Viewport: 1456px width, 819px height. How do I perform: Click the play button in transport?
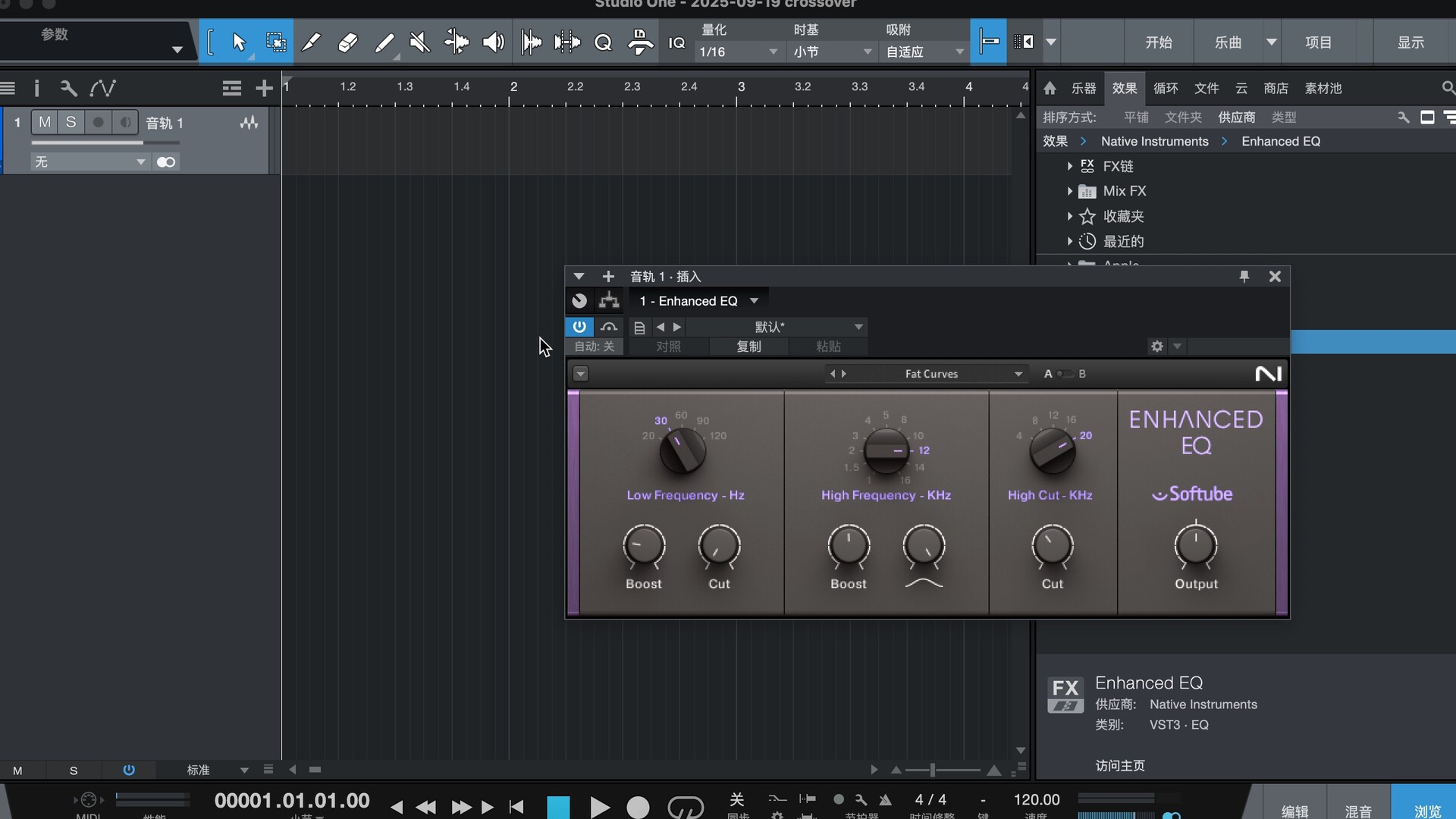tap(599, 808)
